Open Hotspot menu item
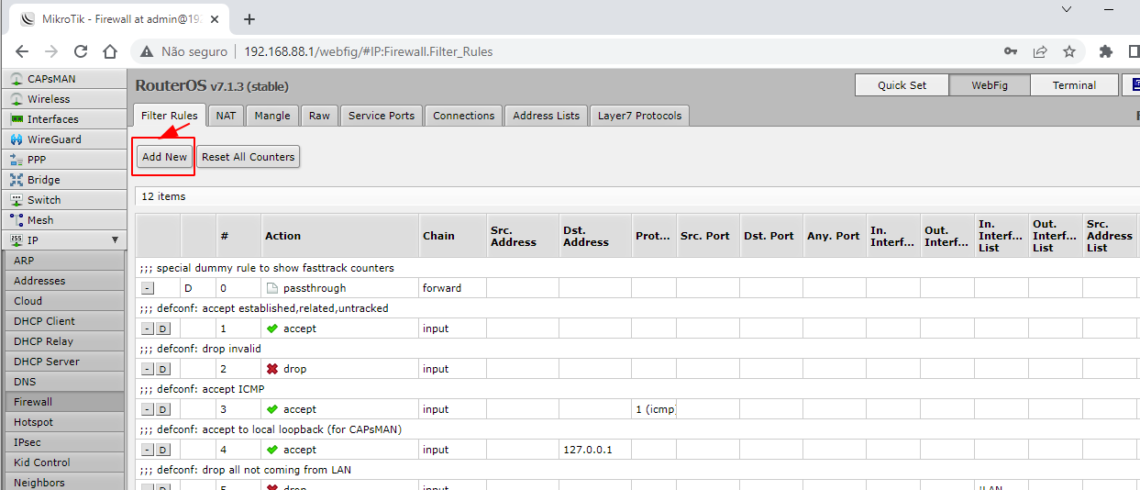Screen dimensions: 1140x490 click(x=64, y=422)
